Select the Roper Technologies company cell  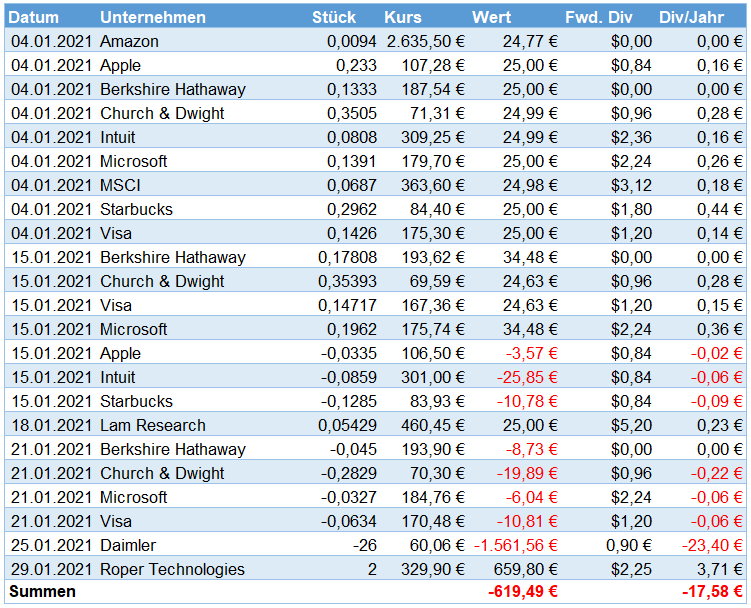[x=172, y=569]
